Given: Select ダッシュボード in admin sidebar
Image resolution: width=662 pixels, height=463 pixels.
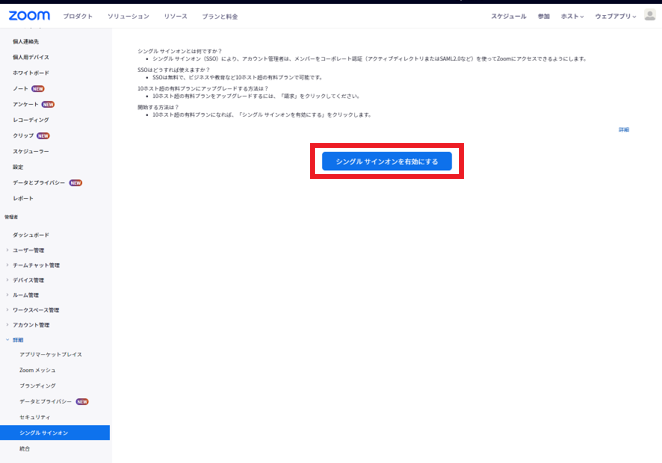Looking at the screenshot, I should (30, 235).
